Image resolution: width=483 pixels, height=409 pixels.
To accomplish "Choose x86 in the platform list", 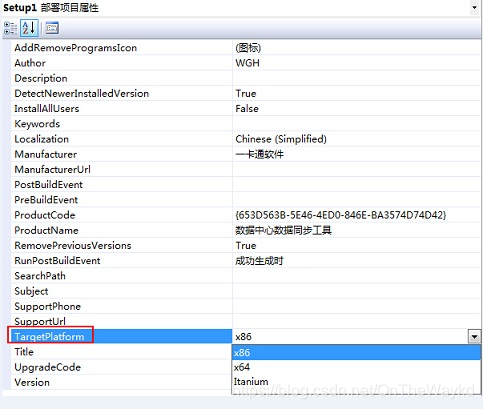I will [356, 353].
